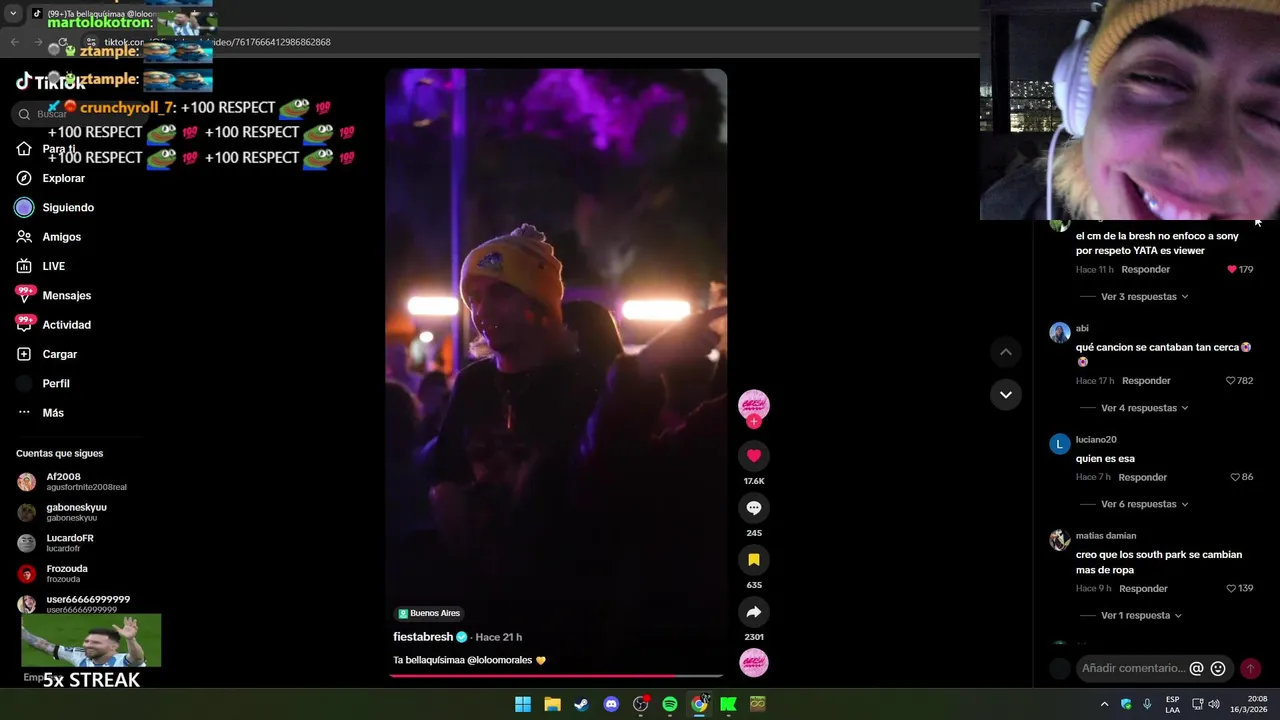Click the microphone tray icon
This screenshot has height=720, width=1280.
[x=1147, y=704]
